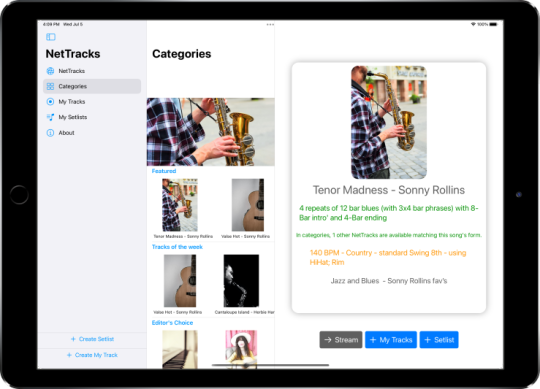Click Jazz and Blues - Sonny Rollins fav's
The height and width of the screenshot is (389, 540).
(x=389, y=281)
